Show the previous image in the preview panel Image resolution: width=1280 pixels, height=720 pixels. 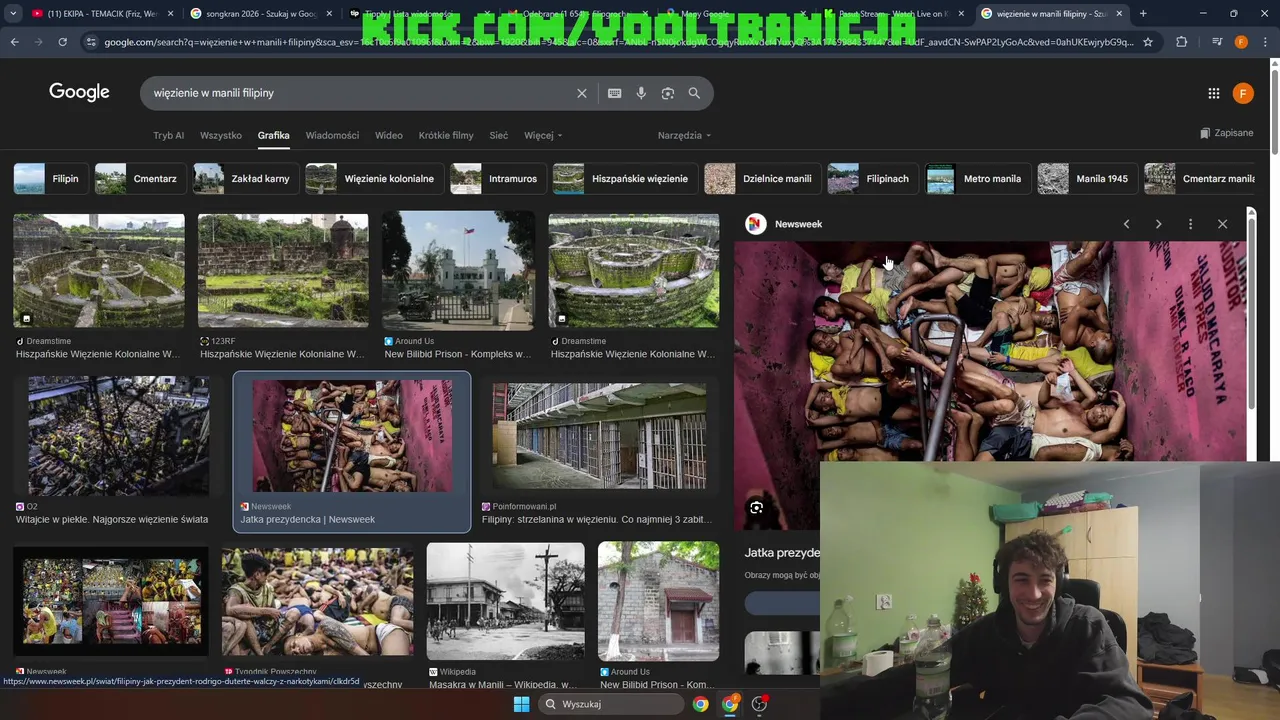click(1126, 224)
